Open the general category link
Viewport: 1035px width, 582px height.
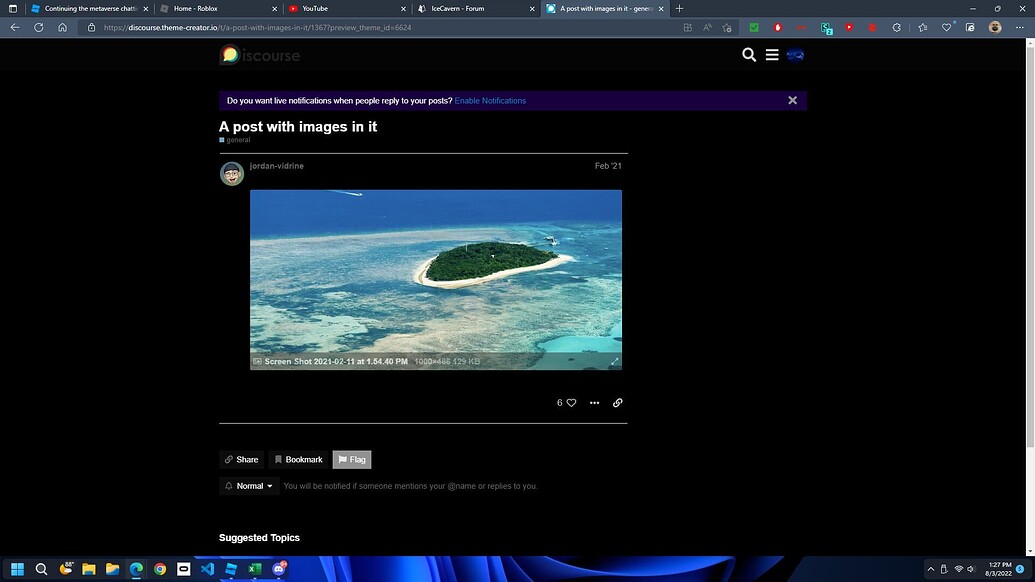coord(237,140)
